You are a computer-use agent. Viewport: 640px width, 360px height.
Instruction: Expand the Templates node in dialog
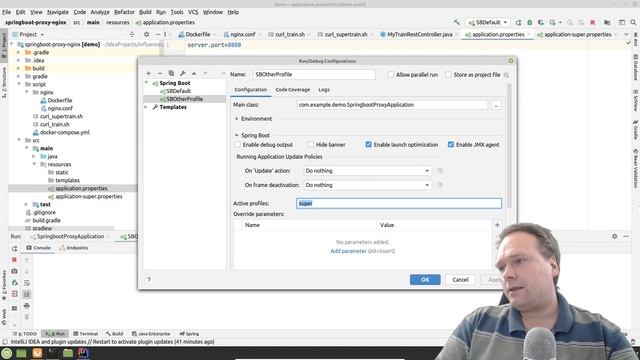coord(147,107)
